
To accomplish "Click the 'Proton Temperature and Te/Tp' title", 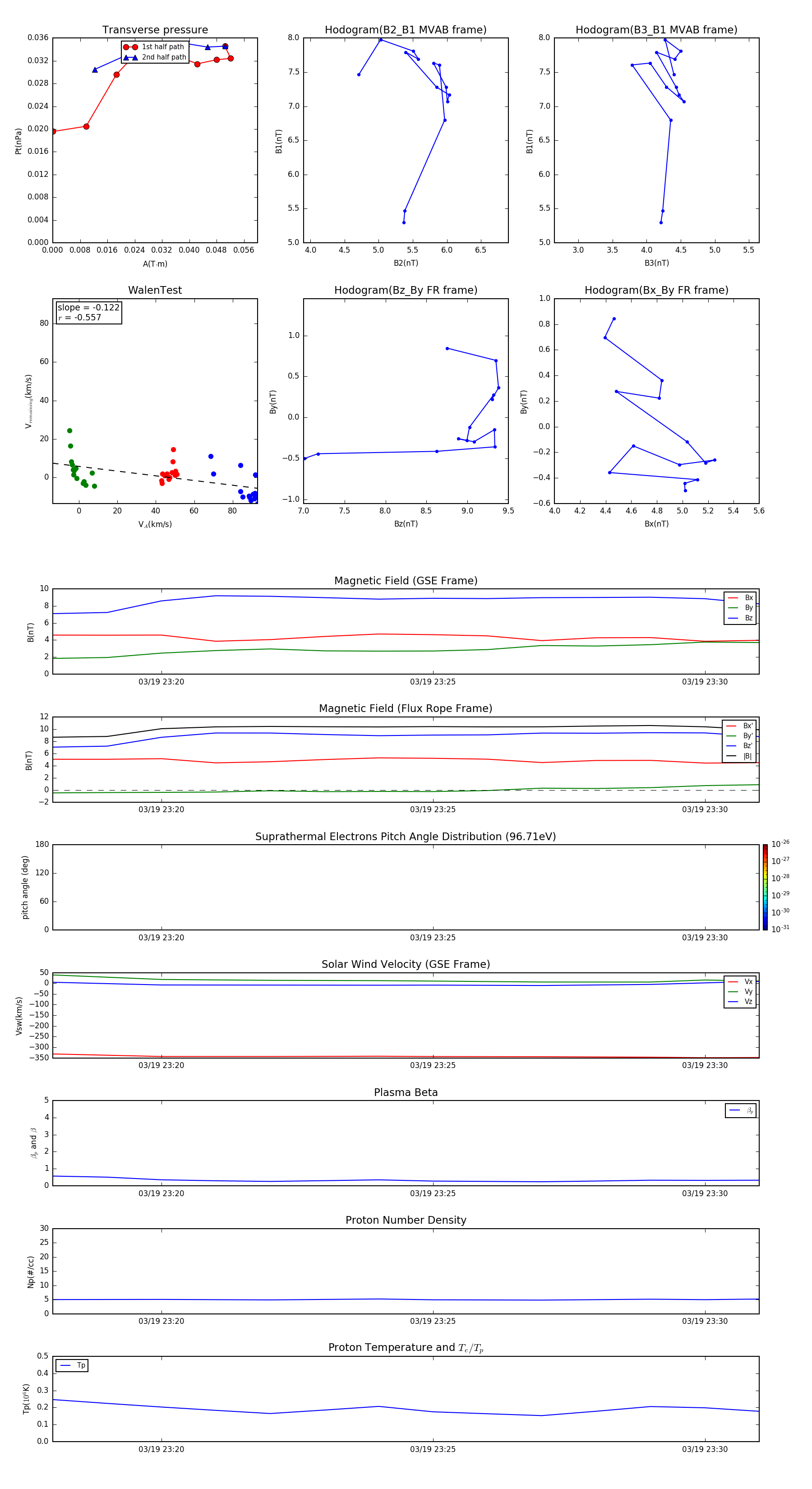I will pyautogui.click(x=406, y=1348).
